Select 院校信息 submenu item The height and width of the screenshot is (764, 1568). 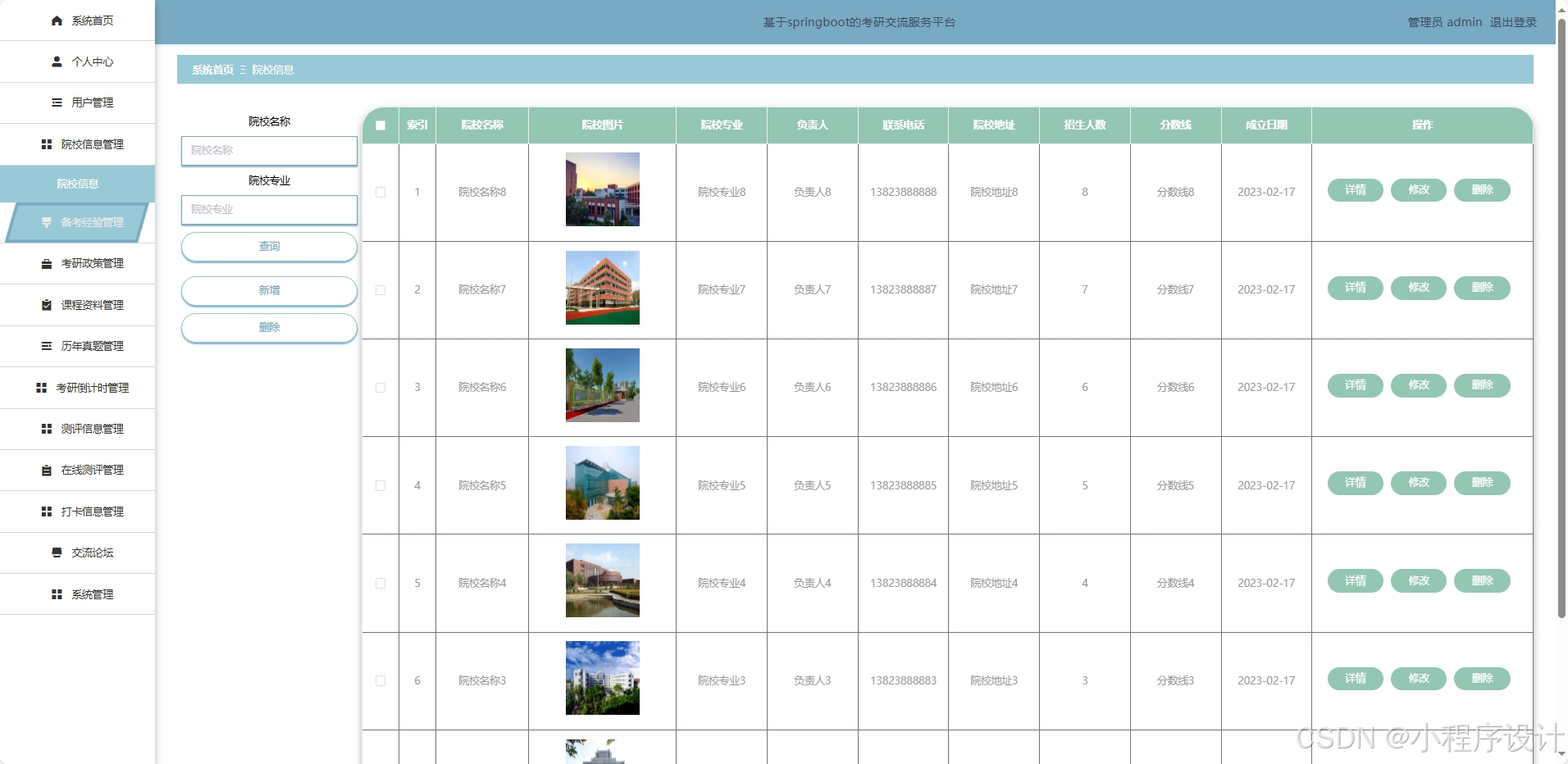(x=77, y=184)
